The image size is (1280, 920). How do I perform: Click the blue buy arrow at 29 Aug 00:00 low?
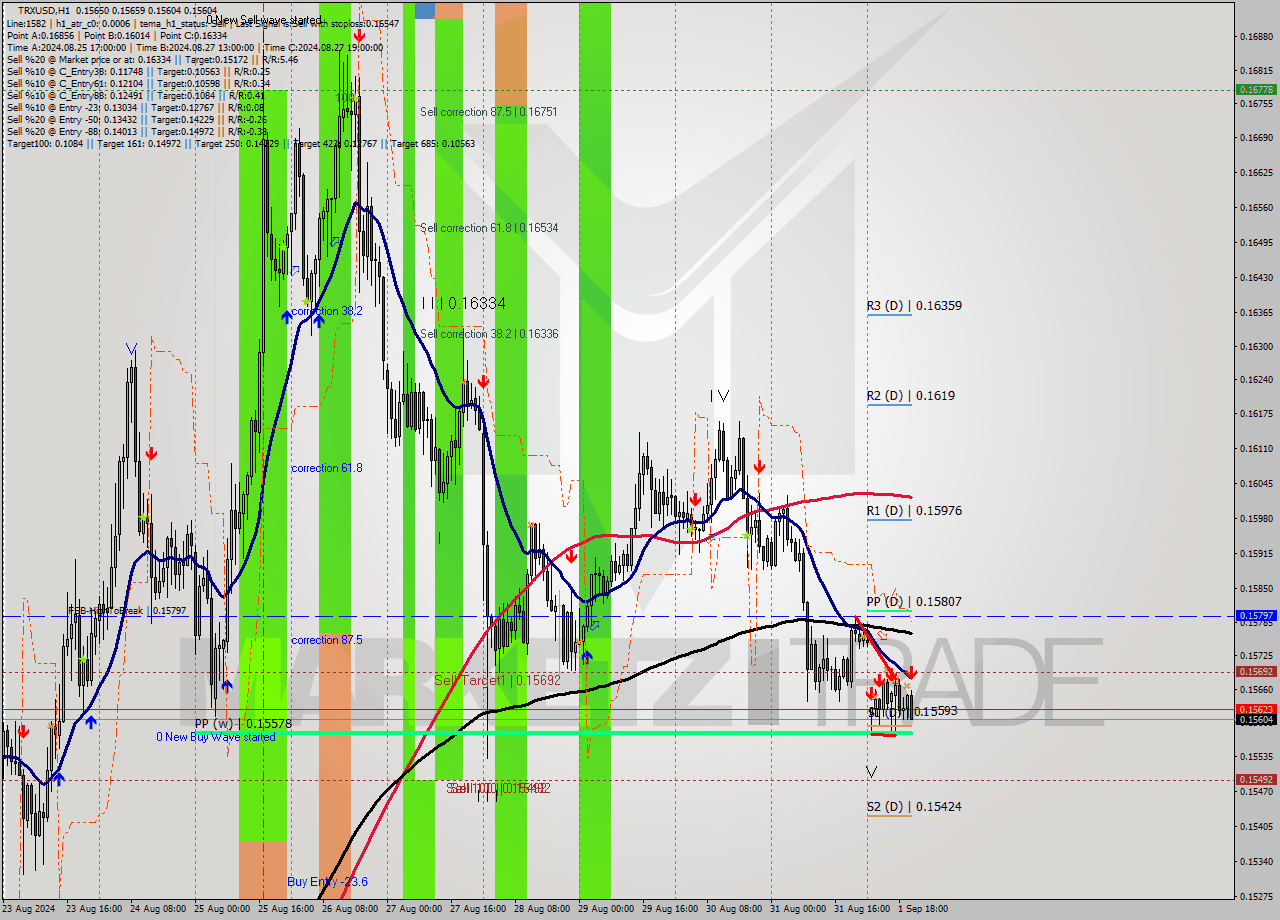[586, 657]
